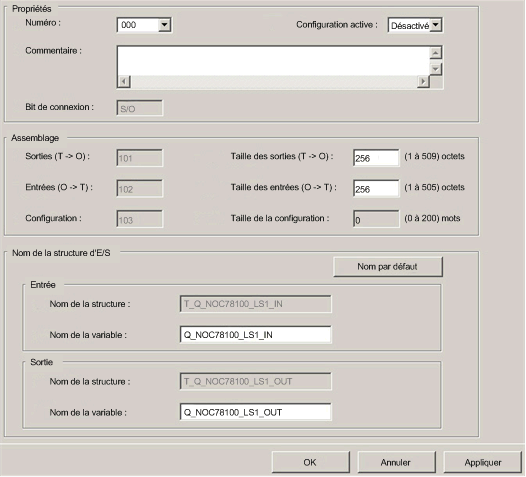Expand the Configuration active dropdown

(x=435, y=25)
